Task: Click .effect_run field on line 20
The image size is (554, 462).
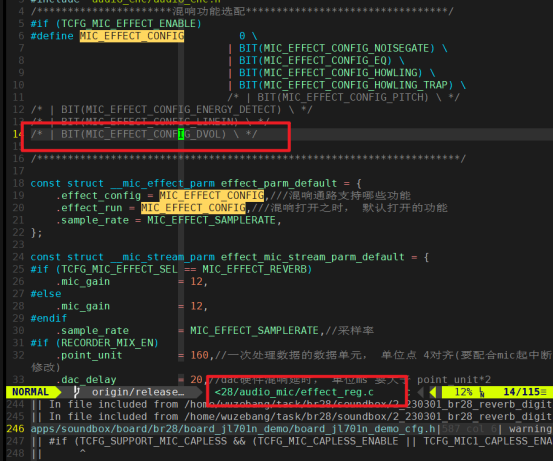Action: (x=89, y=208)
